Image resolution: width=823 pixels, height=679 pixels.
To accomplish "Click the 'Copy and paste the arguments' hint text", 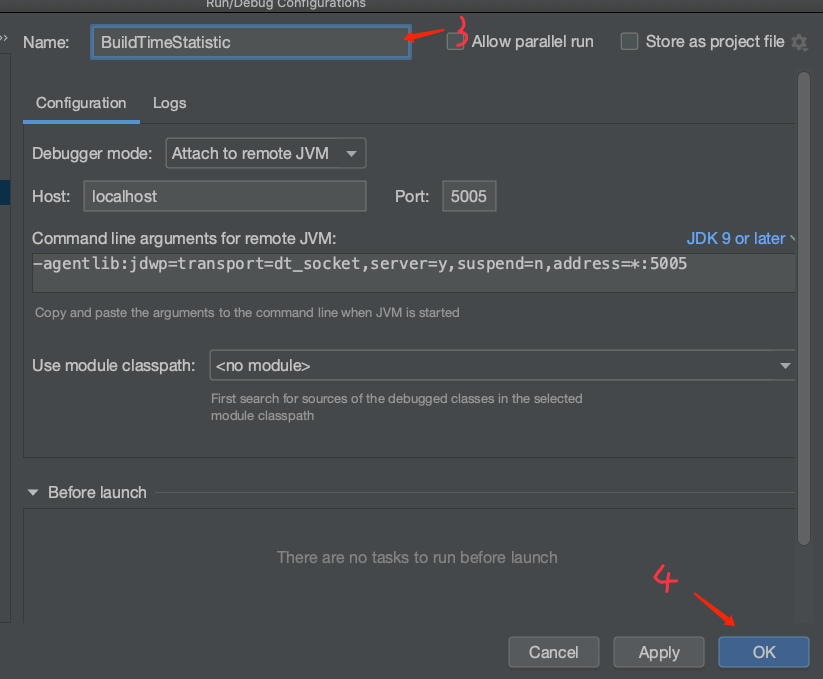I will pos(247,313).
